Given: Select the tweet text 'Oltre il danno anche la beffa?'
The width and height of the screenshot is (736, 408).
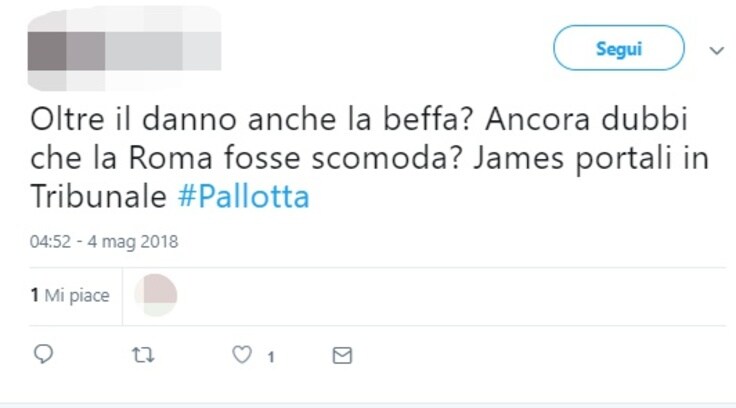Looking at the screenshot, I should click(x=251, y=119).
